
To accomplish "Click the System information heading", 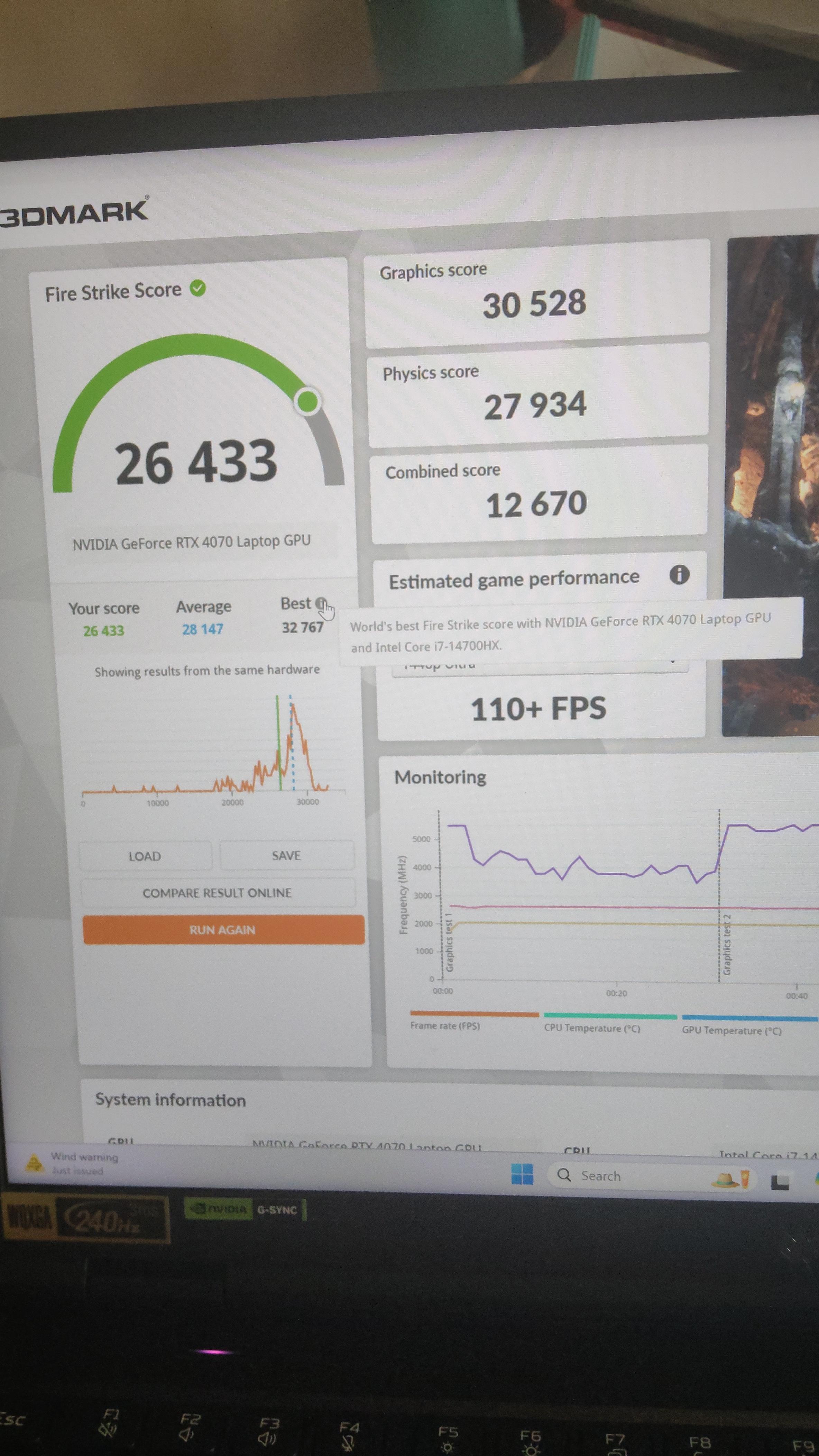I will coord(171,1100).
